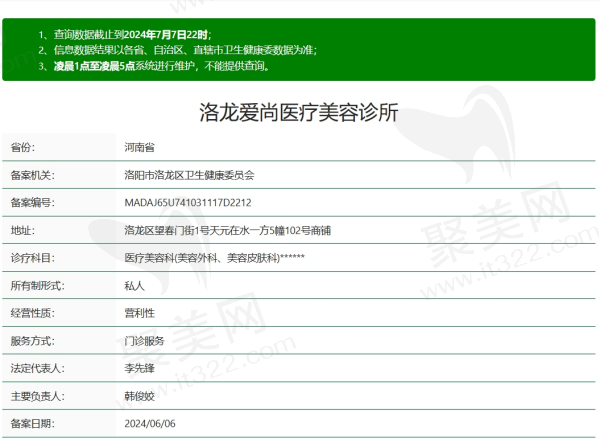This screenshot has width=600, height=438.
Task: Click the maintenance notice 凌晨1点至凌晨5点
Action: pos(154,66)
